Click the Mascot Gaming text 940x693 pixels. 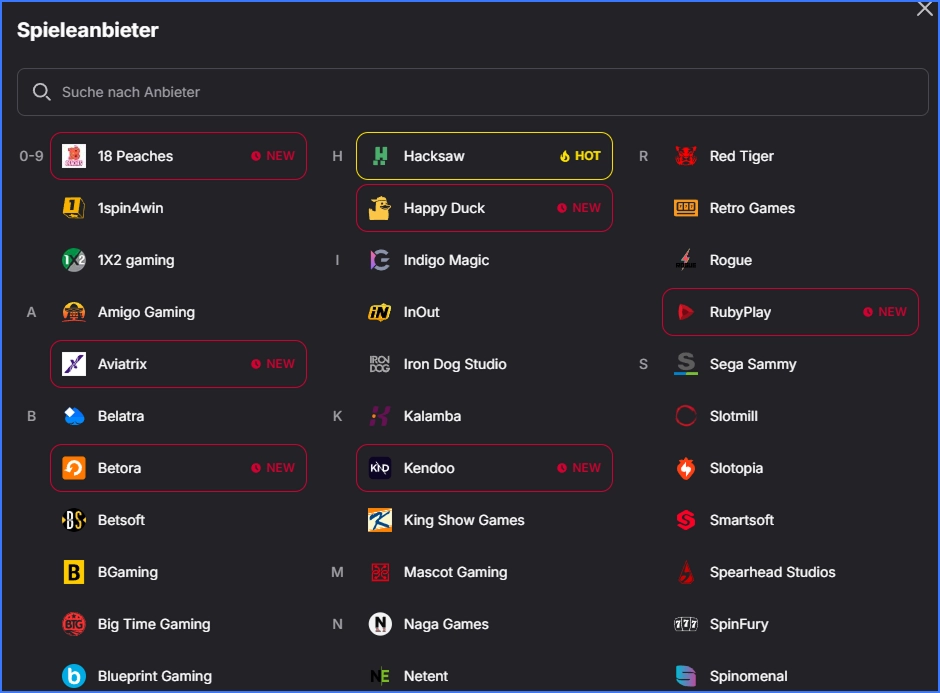click(x=456, y=572)
